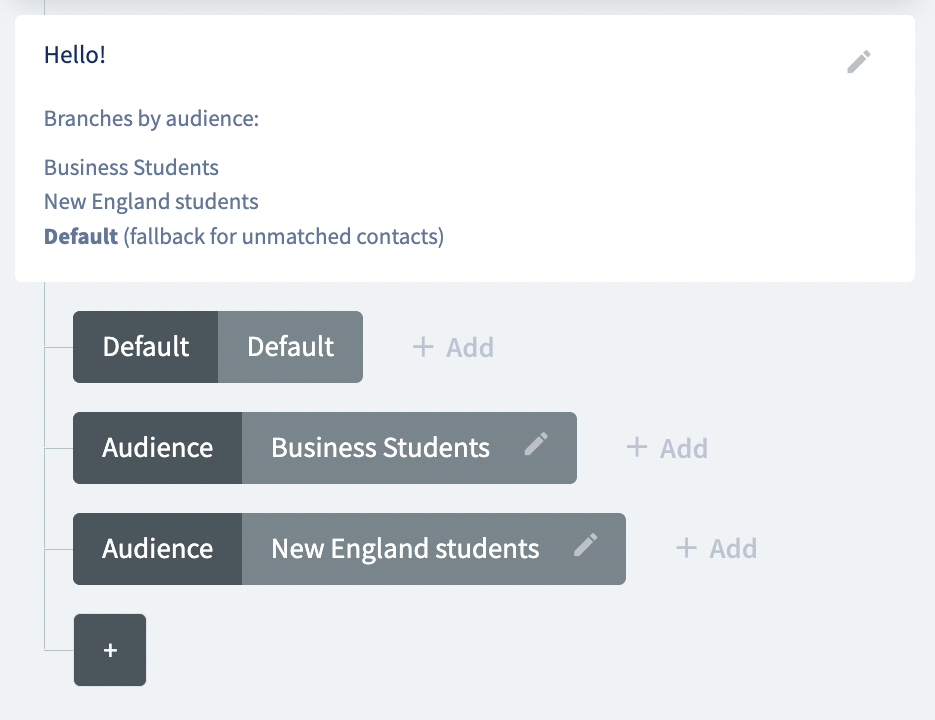Click pencil icon on New England students branch
935x720 pixels.
tap(586, 545)
